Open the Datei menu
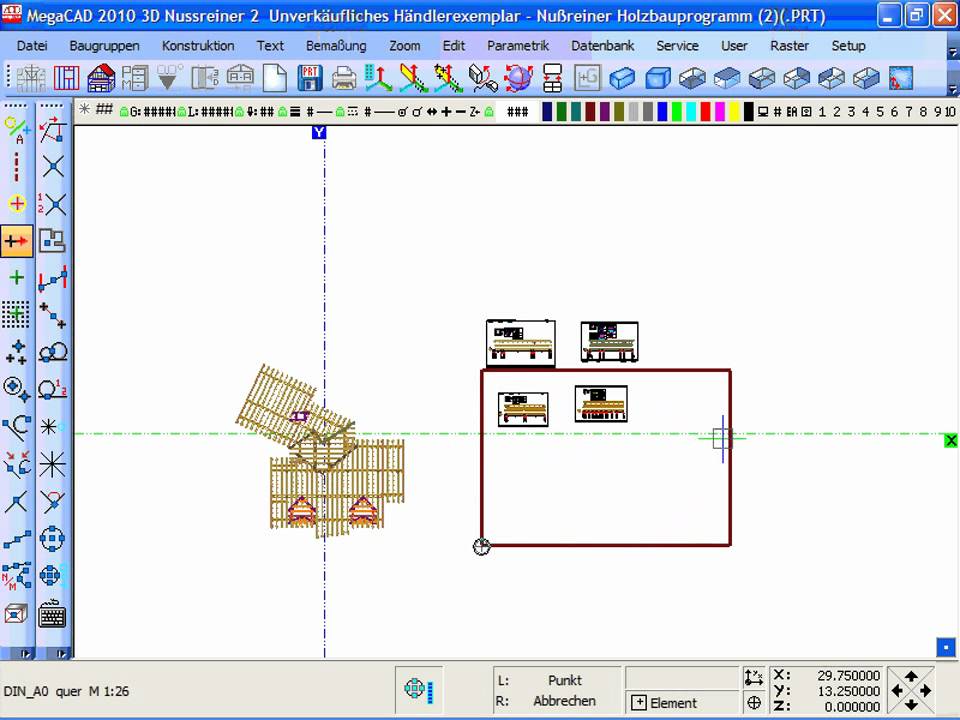Viewport: 960px width, 720px height. 32,46
